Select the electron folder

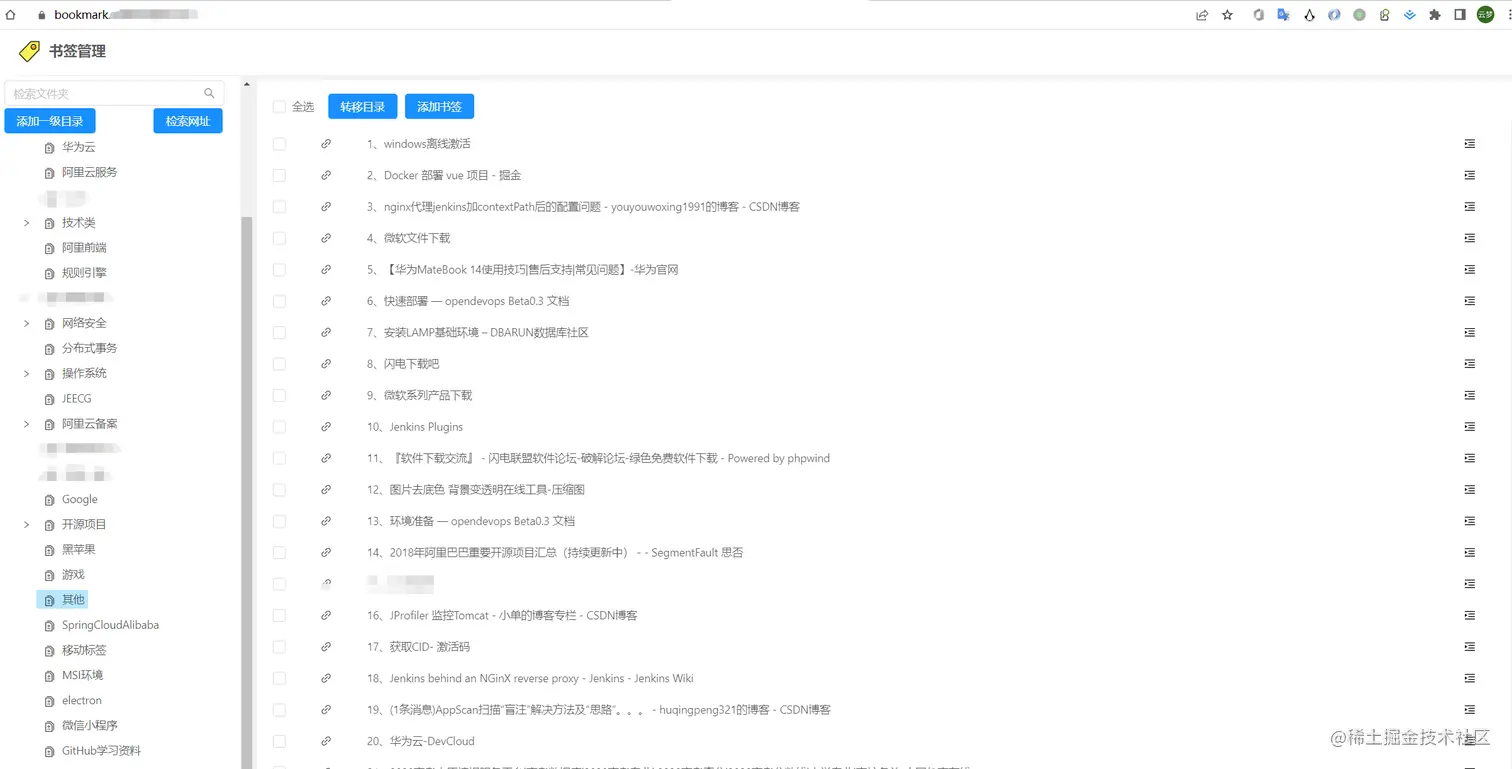coord(82,701)
